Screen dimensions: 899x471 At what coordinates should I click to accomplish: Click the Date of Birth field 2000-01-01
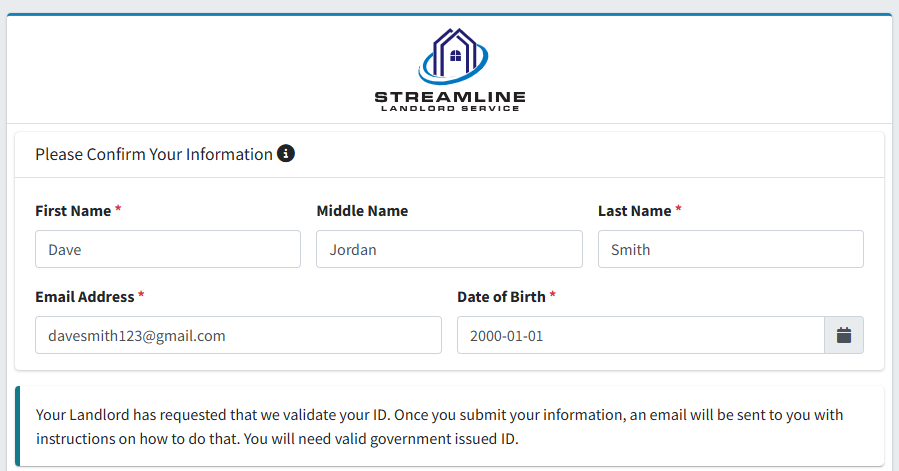pyautogui.click(x=641, y=335)
